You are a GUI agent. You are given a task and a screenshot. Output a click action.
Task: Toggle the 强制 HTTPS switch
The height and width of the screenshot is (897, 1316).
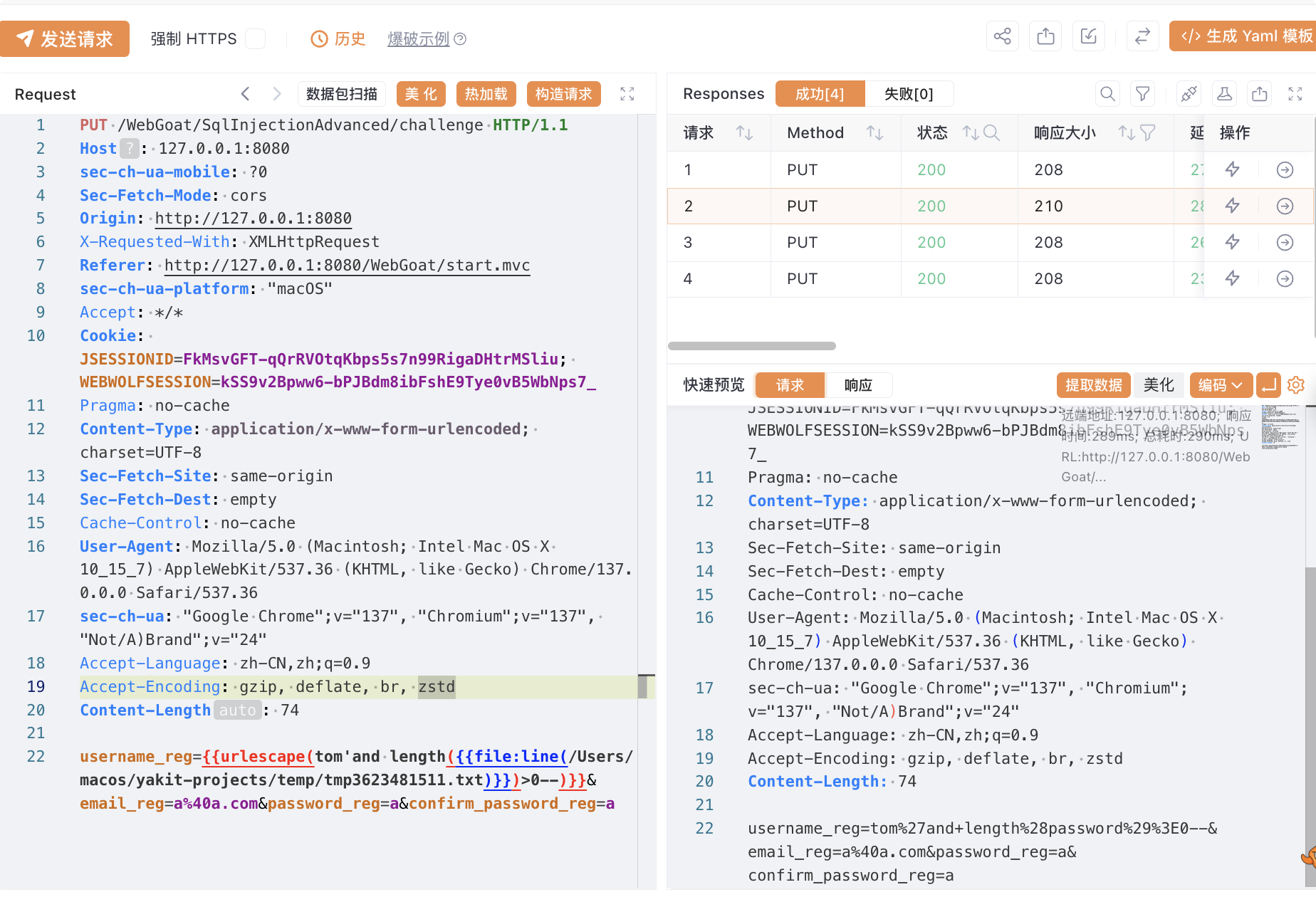255,38
